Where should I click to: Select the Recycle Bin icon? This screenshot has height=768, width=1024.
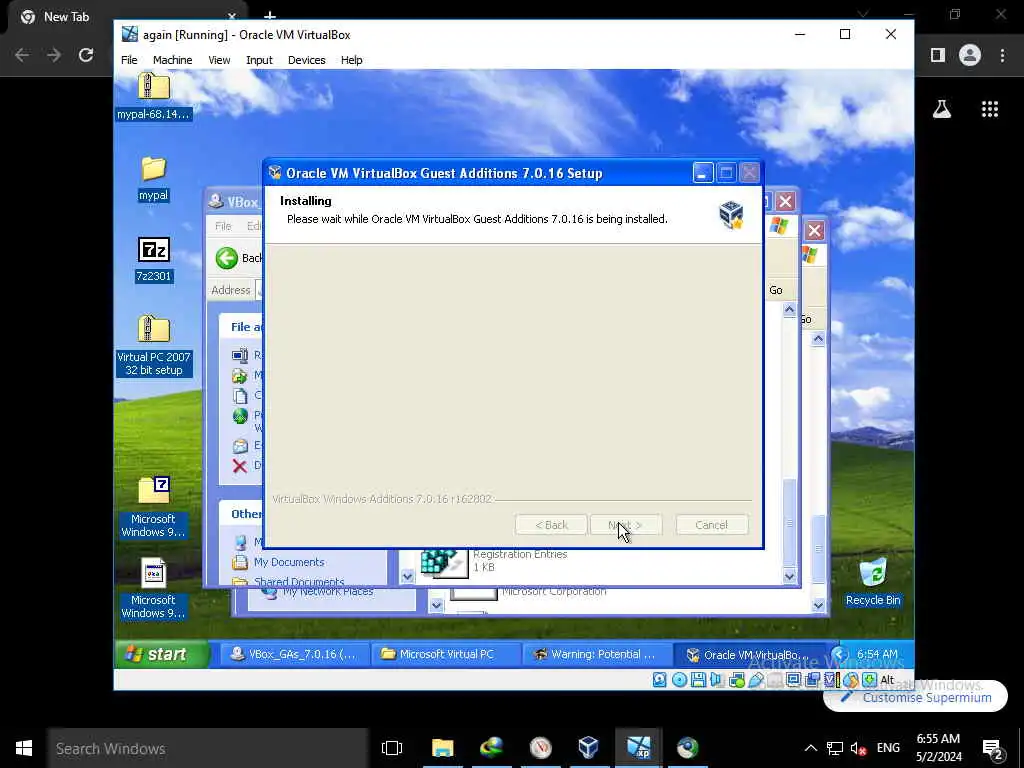[x=872, y=581]
